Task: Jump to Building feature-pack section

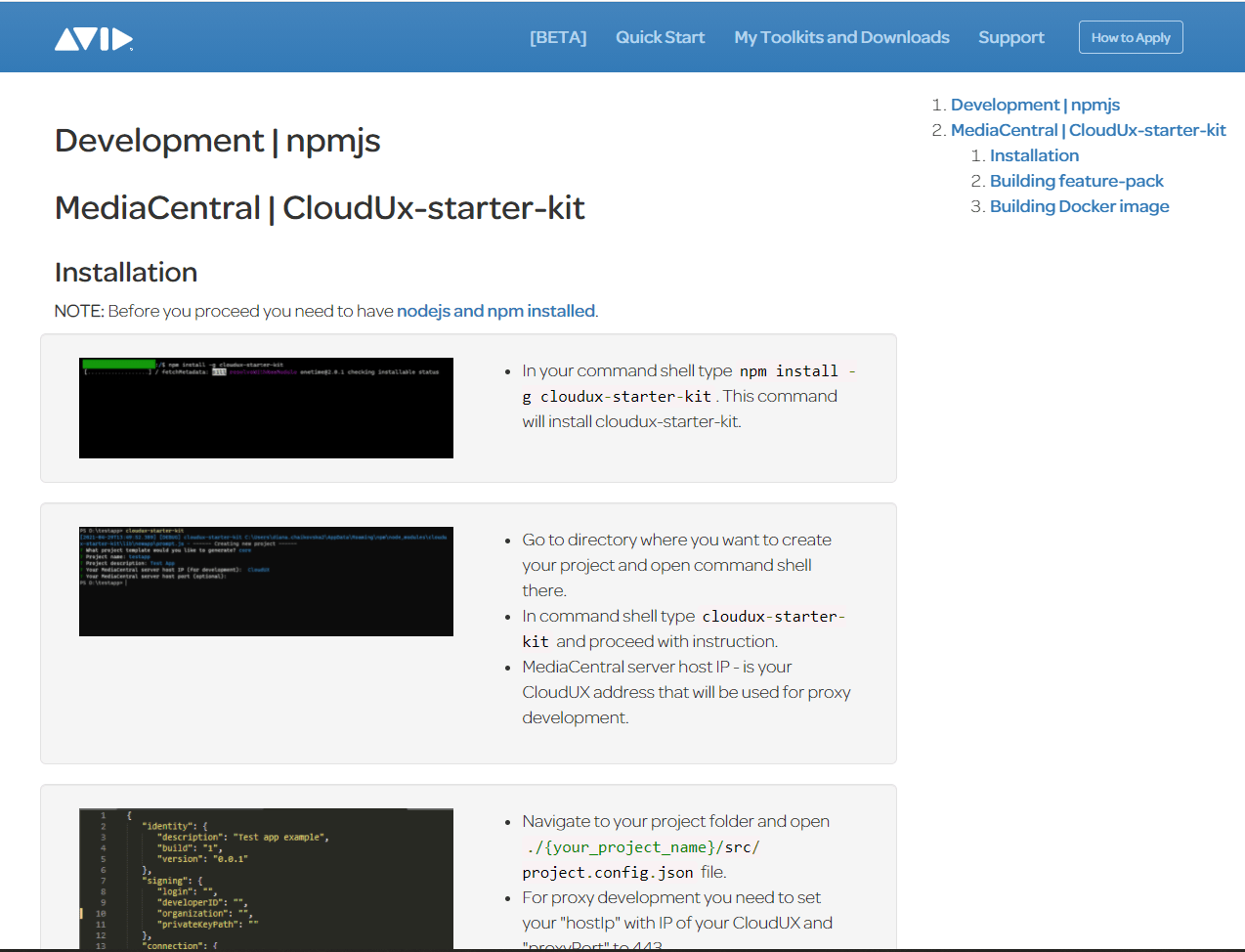Action: [x=1076, y=181]
